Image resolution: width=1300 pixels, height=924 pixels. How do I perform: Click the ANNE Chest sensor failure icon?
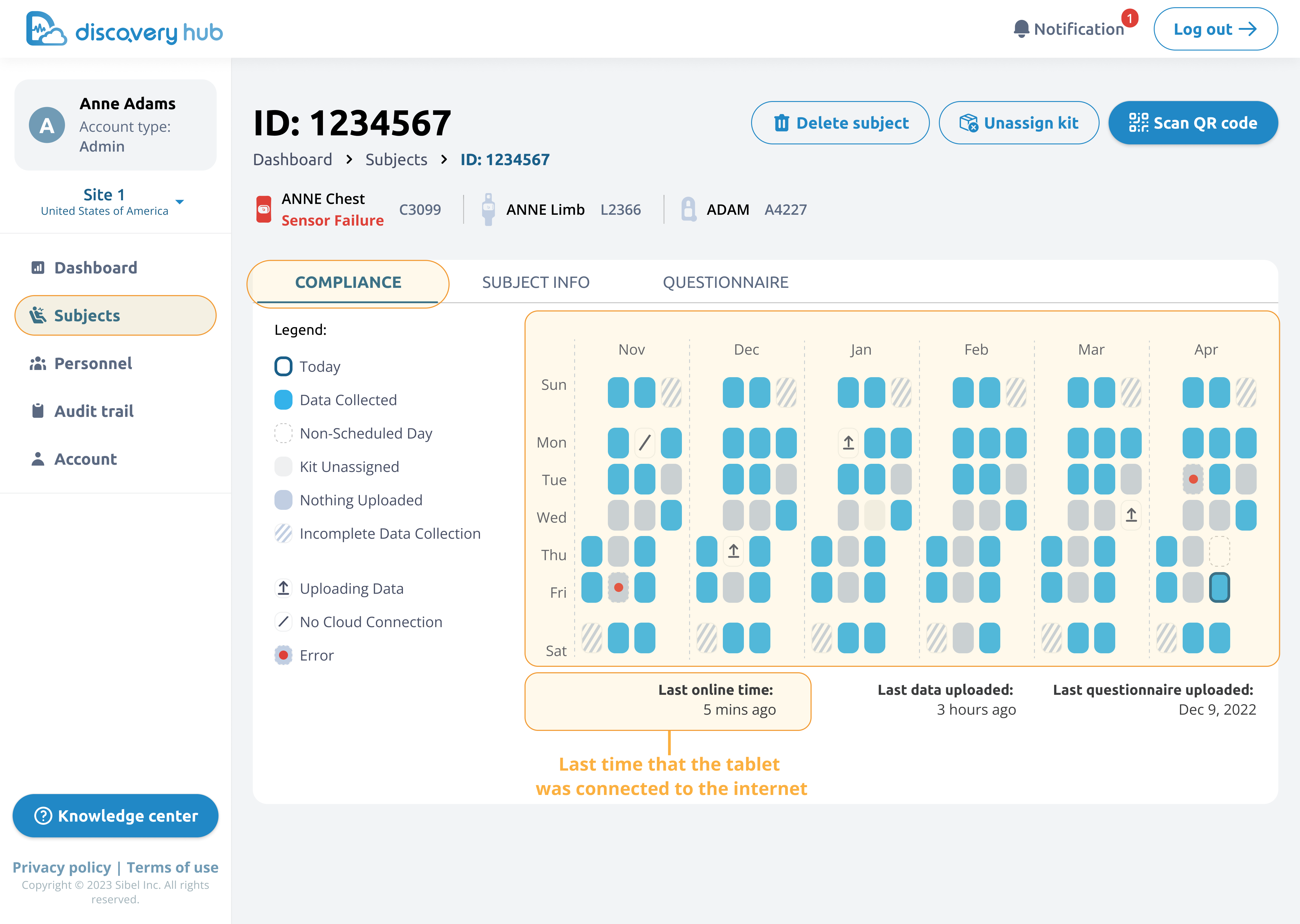pos(264,209)
